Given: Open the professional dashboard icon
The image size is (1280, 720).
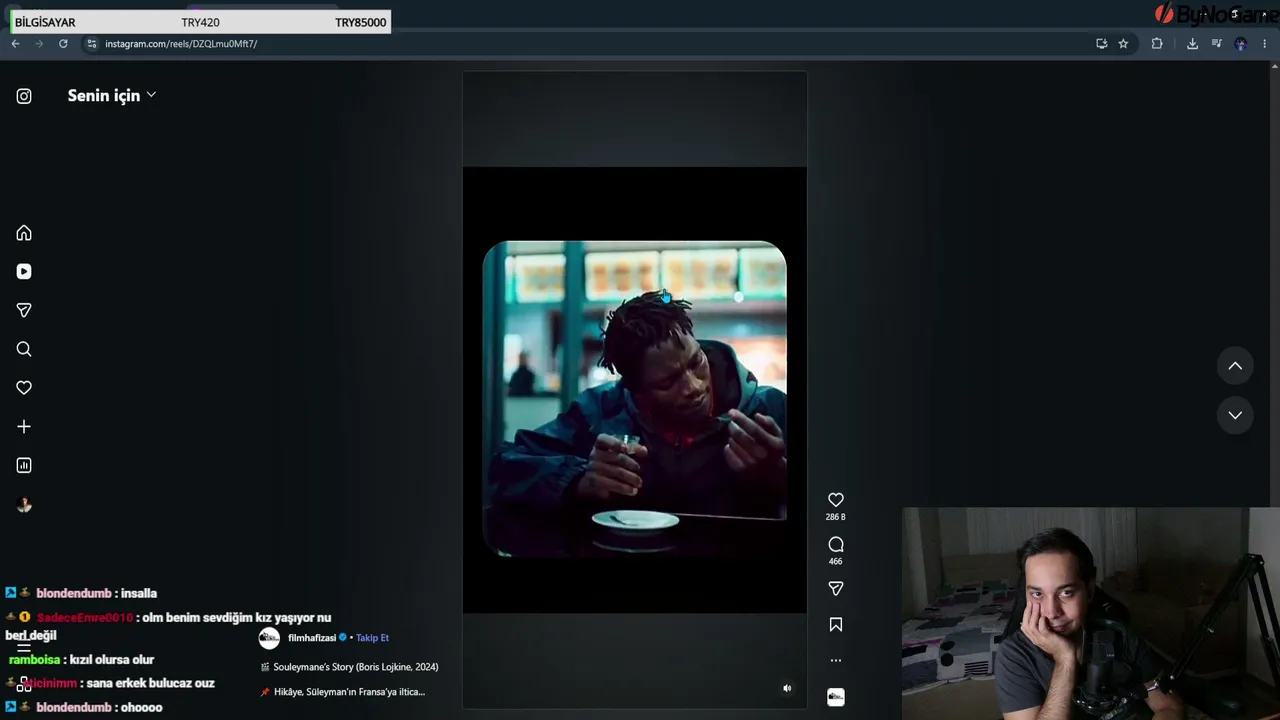Looking at the screenshot, I should point(24,465).
